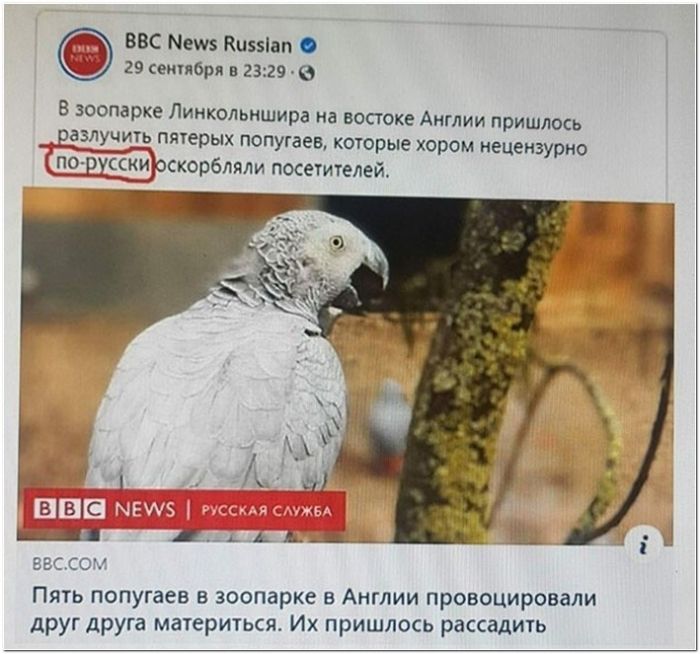Open the grey parrot photo preview

[346, 365]
